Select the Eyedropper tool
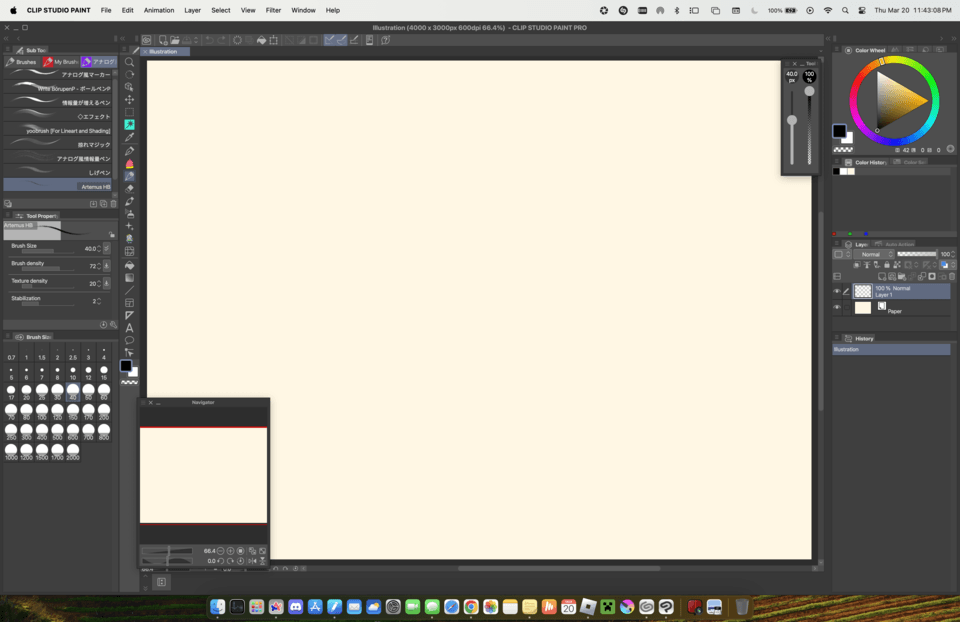This screenshot has height=622, width=960. [x=129, y=137]
